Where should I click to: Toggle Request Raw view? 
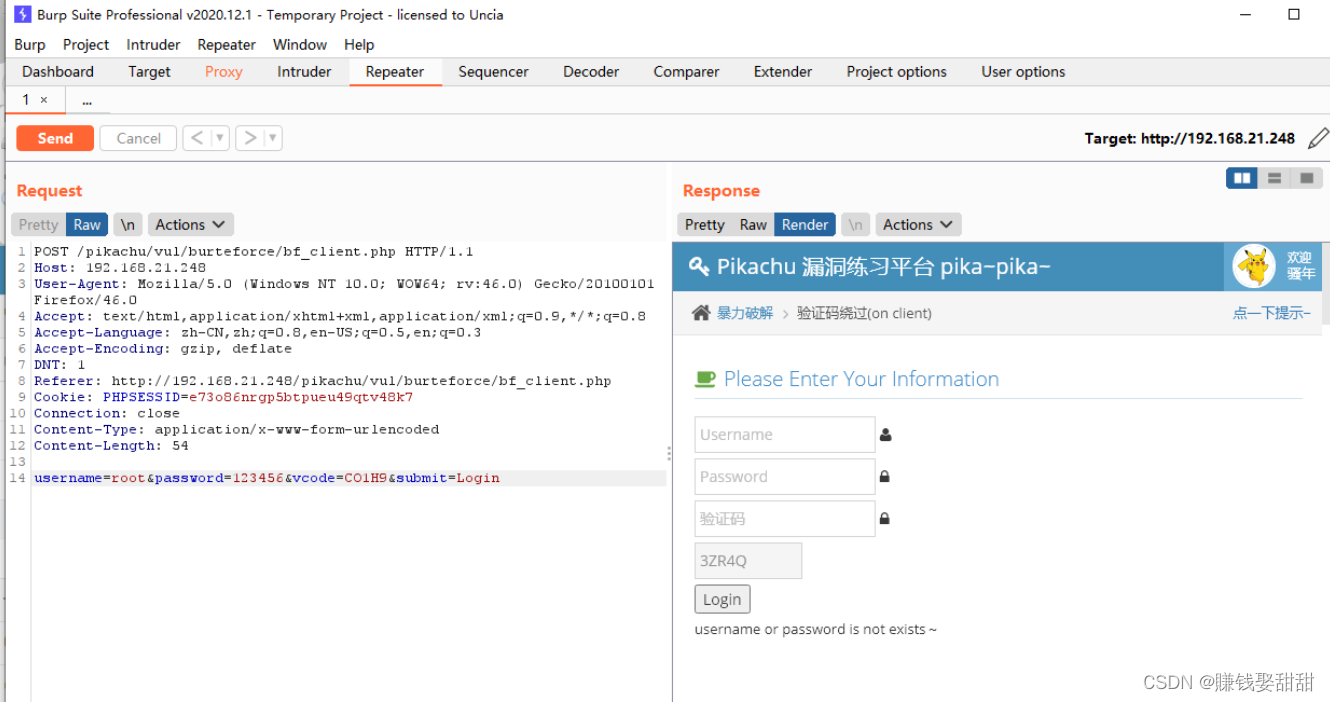pyautogui.click(x=87, y=225)
